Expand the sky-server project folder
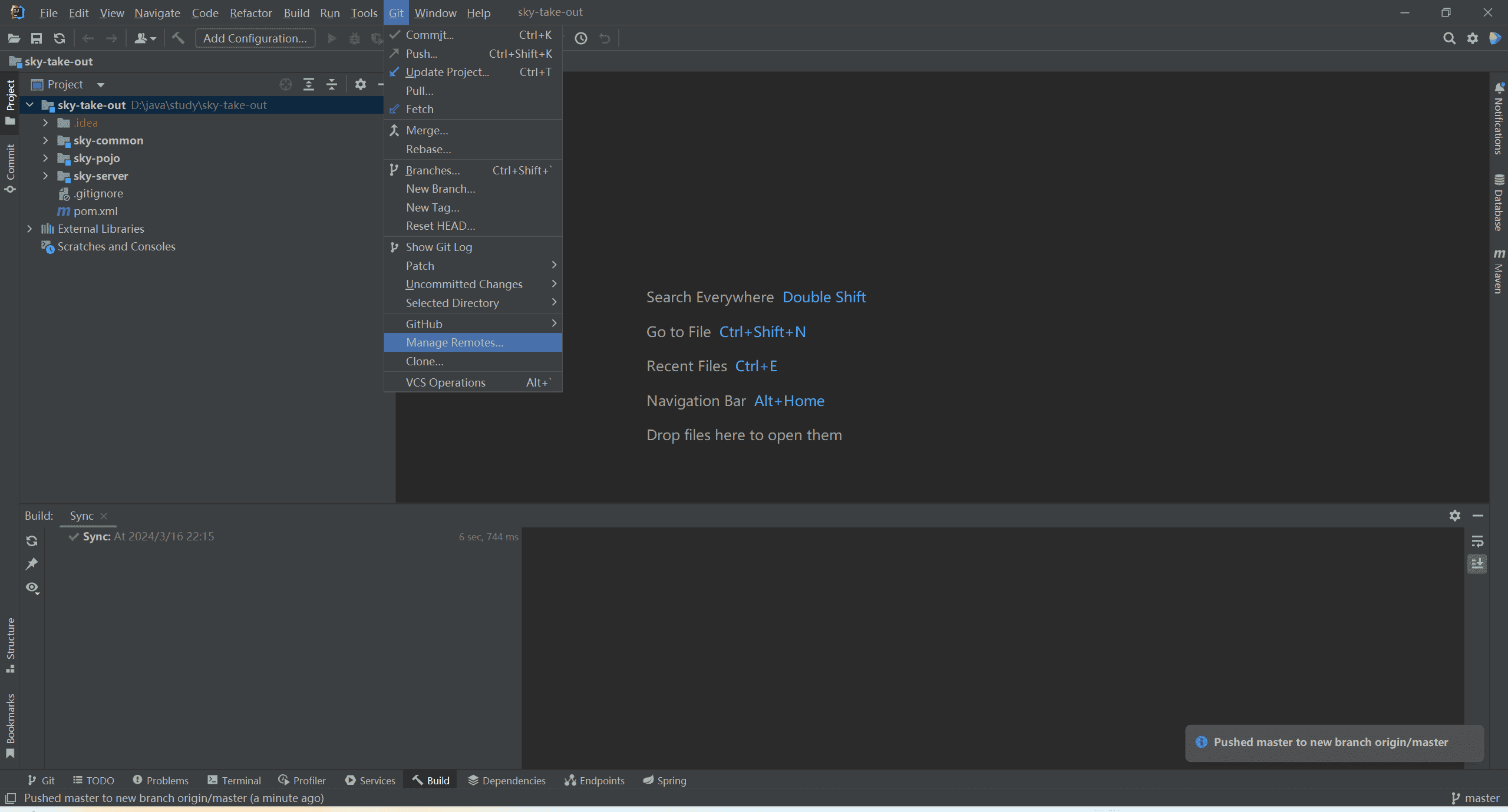Image resolution: width=1508 pixels, height=812 pixels. 45,175
